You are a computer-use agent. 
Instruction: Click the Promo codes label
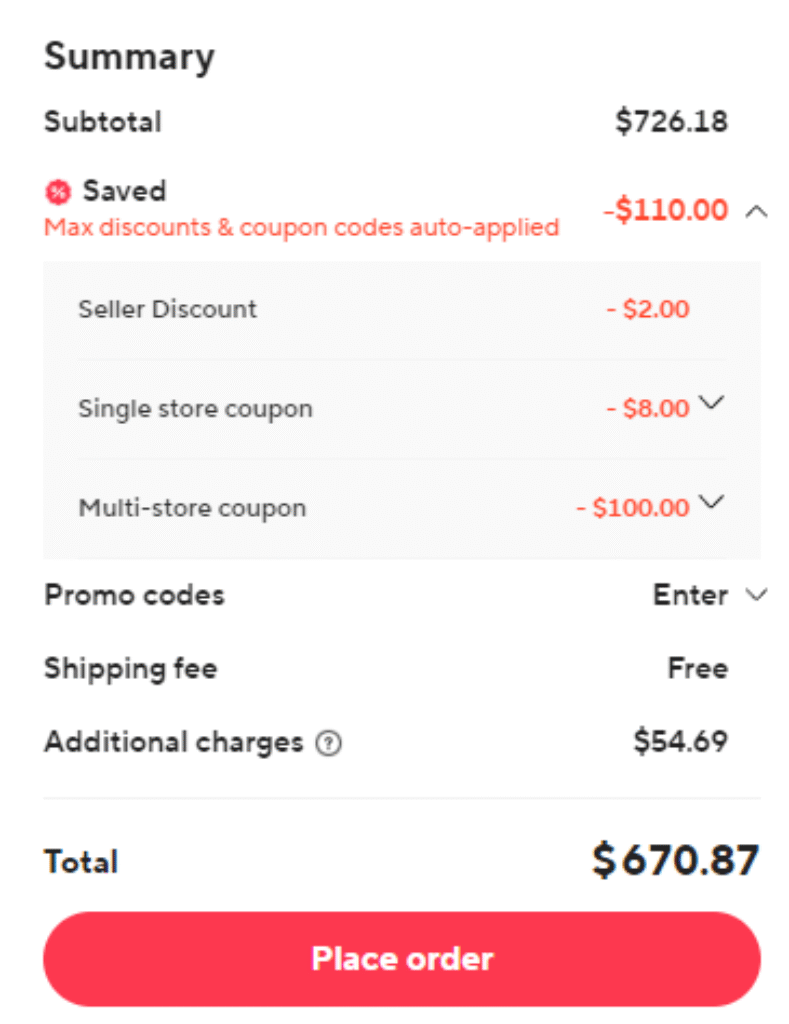(x=134, y=595)
